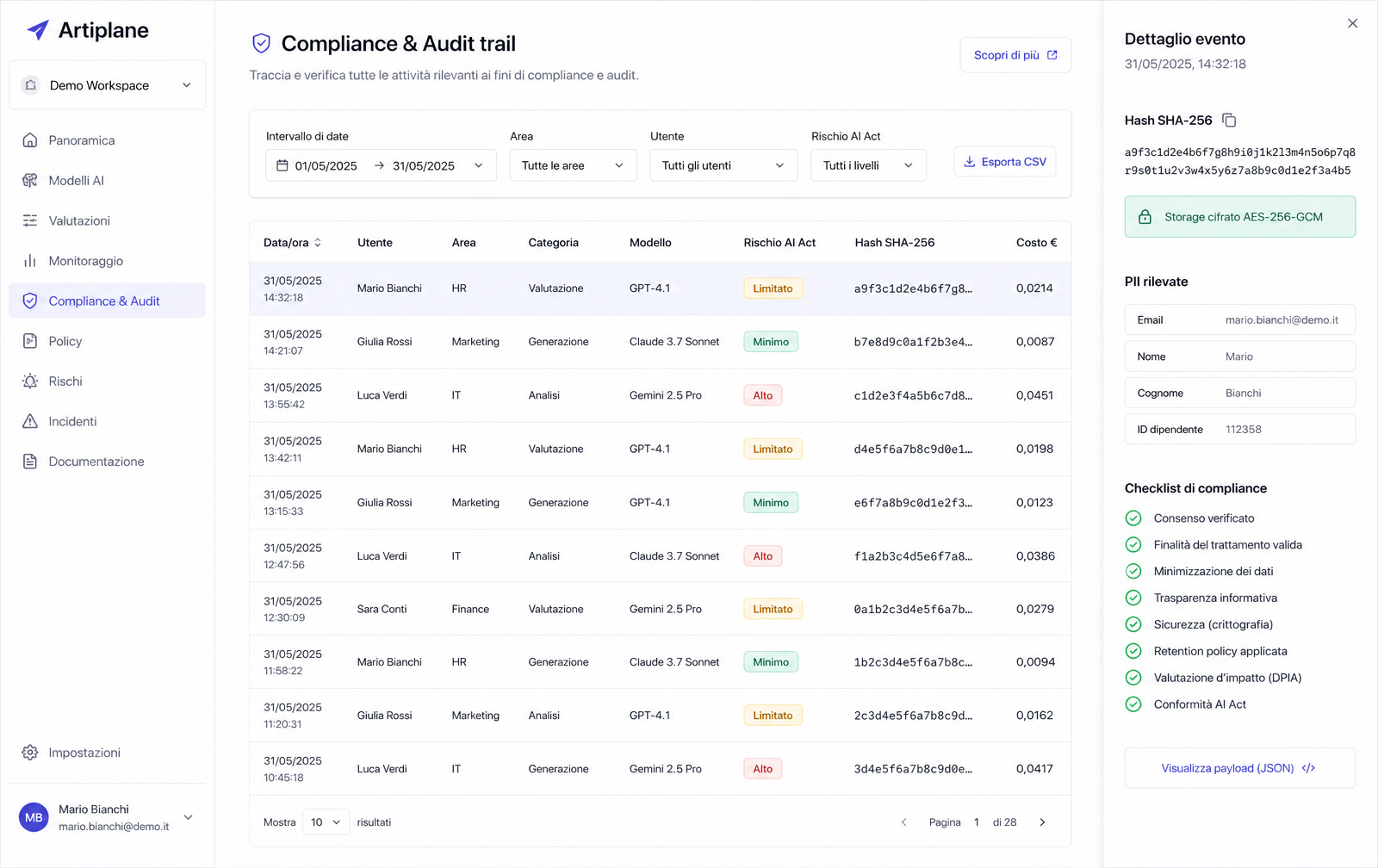The height and width of the screenshot is (868, 1378).
Task: Click the Panoramica home icon
Action: (x=30, y=140)
